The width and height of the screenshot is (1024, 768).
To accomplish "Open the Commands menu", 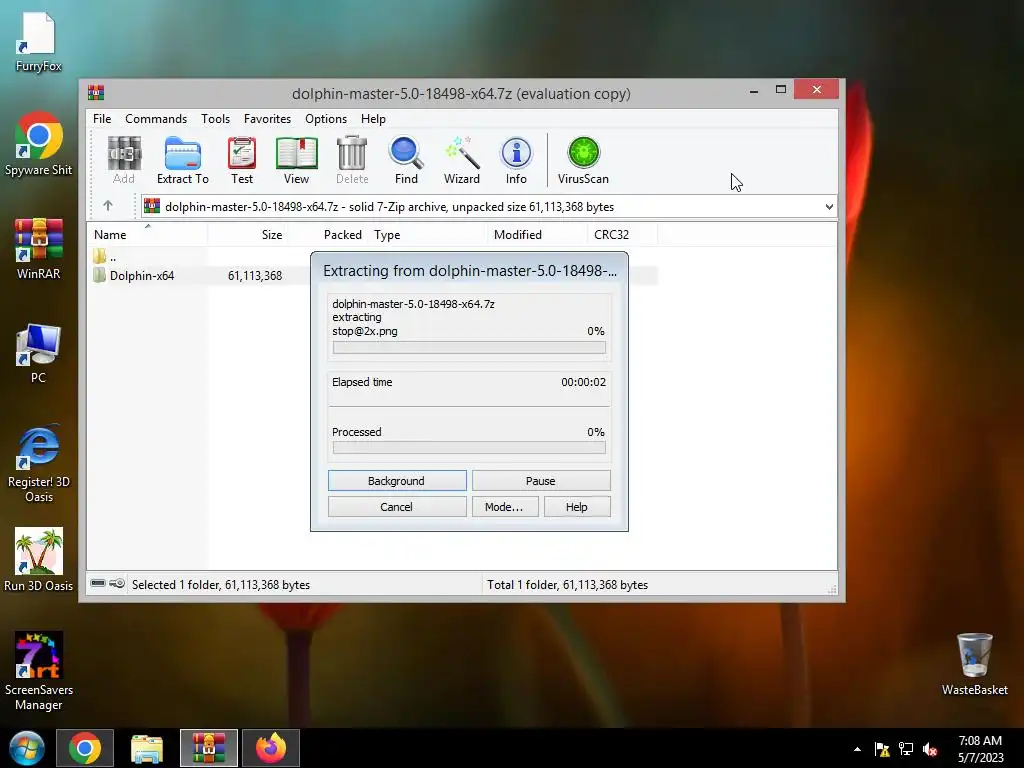I will pyautogui.click(x=156, y=119).
